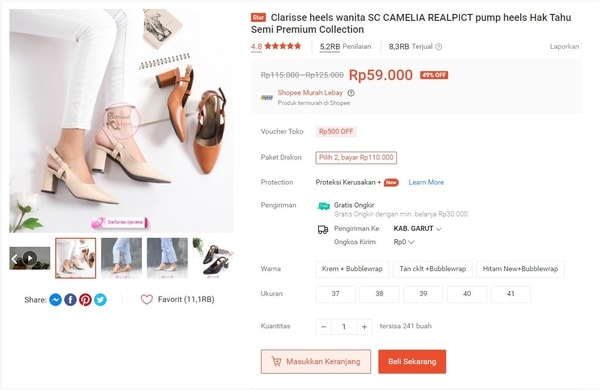Select Tan cklt +Bubblewrap color option
600x390 pixels.
[x=432, y=269]
